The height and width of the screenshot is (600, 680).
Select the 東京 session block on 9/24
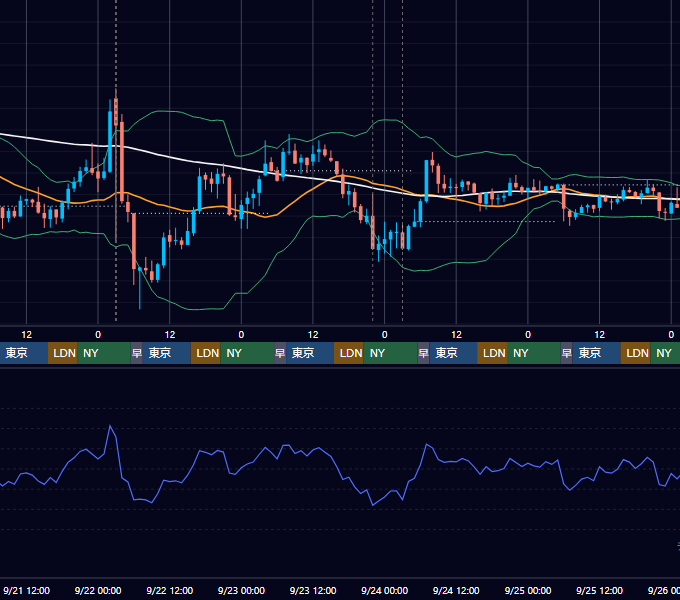(x=453, y=353)
